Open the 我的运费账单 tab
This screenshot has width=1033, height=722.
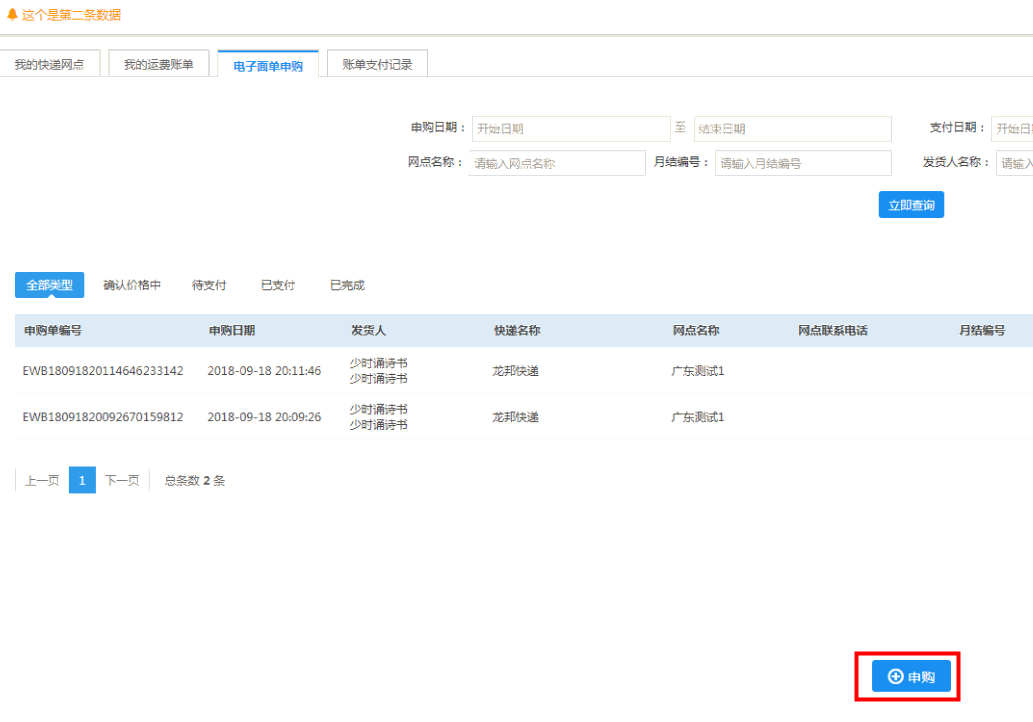(x=158, y=65)
